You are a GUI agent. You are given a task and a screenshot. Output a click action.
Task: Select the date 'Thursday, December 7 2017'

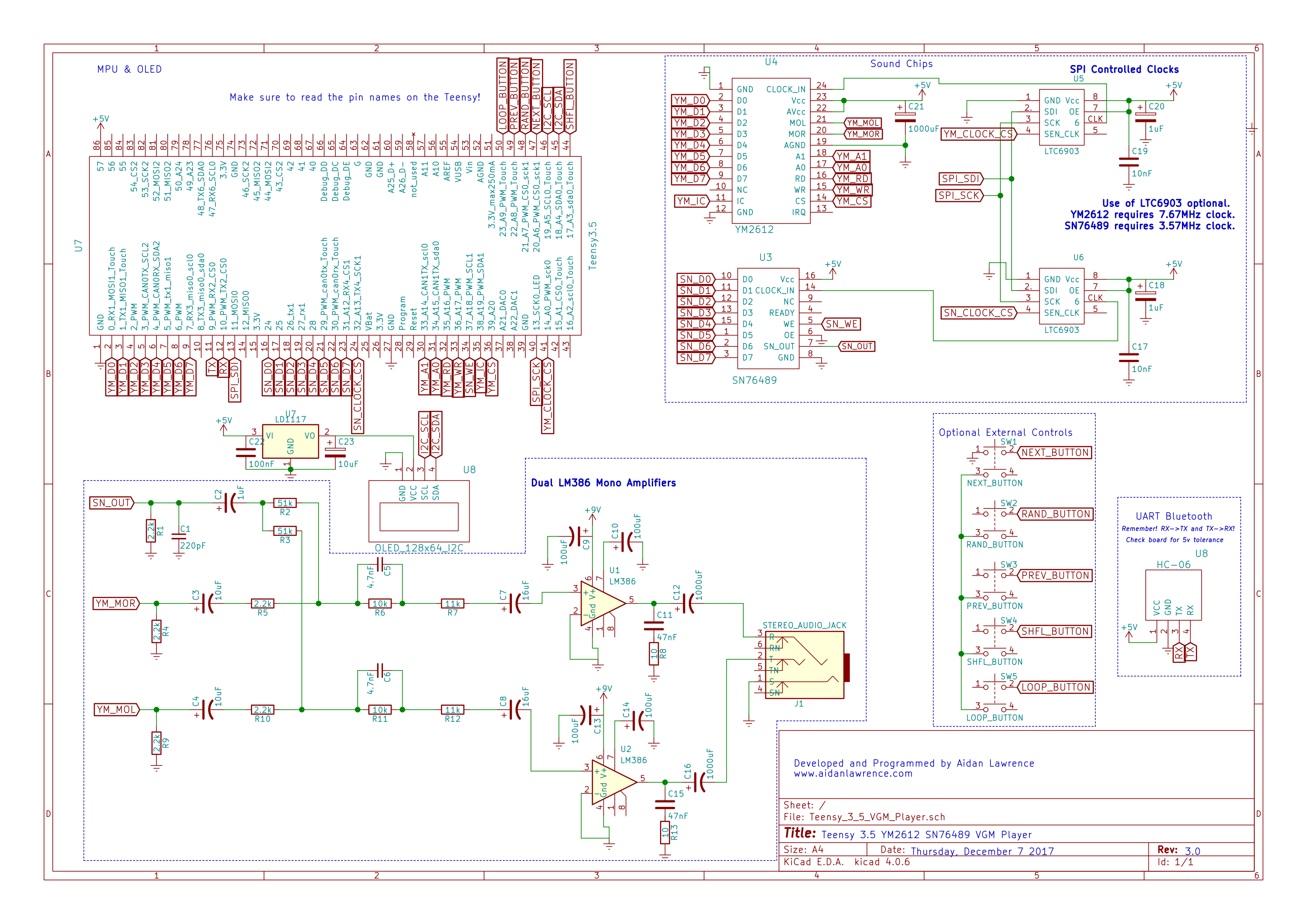coord(982,852)
